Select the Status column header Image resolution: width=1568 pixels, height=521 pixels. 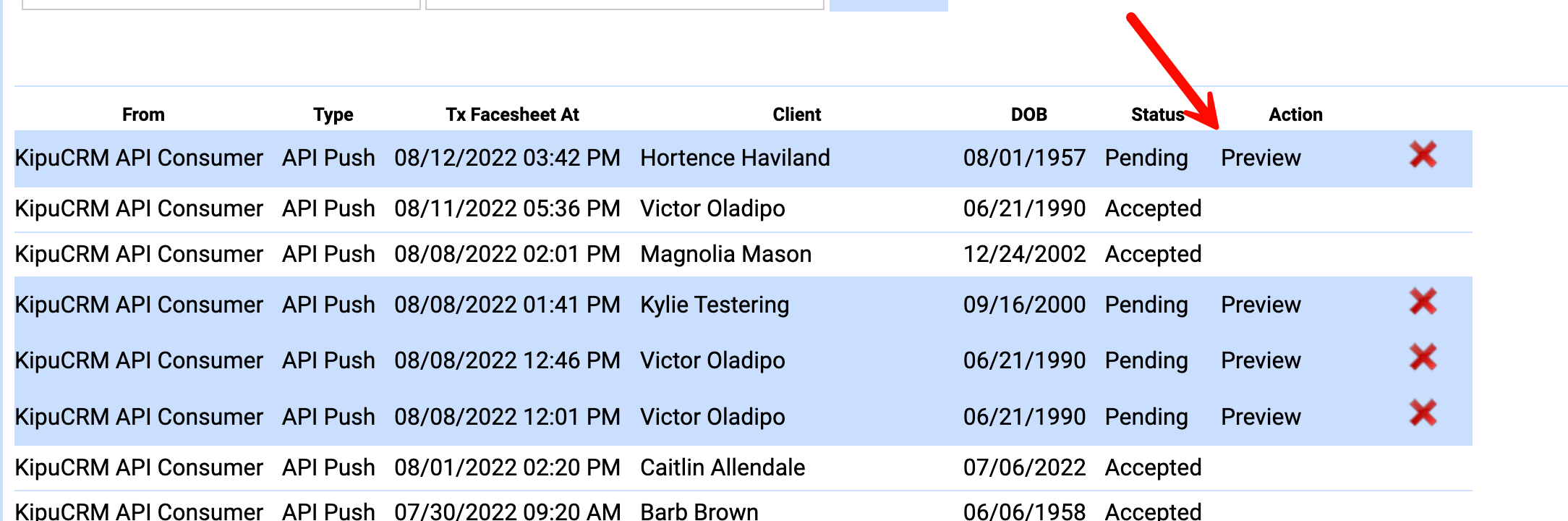[x=1157, y=114]
